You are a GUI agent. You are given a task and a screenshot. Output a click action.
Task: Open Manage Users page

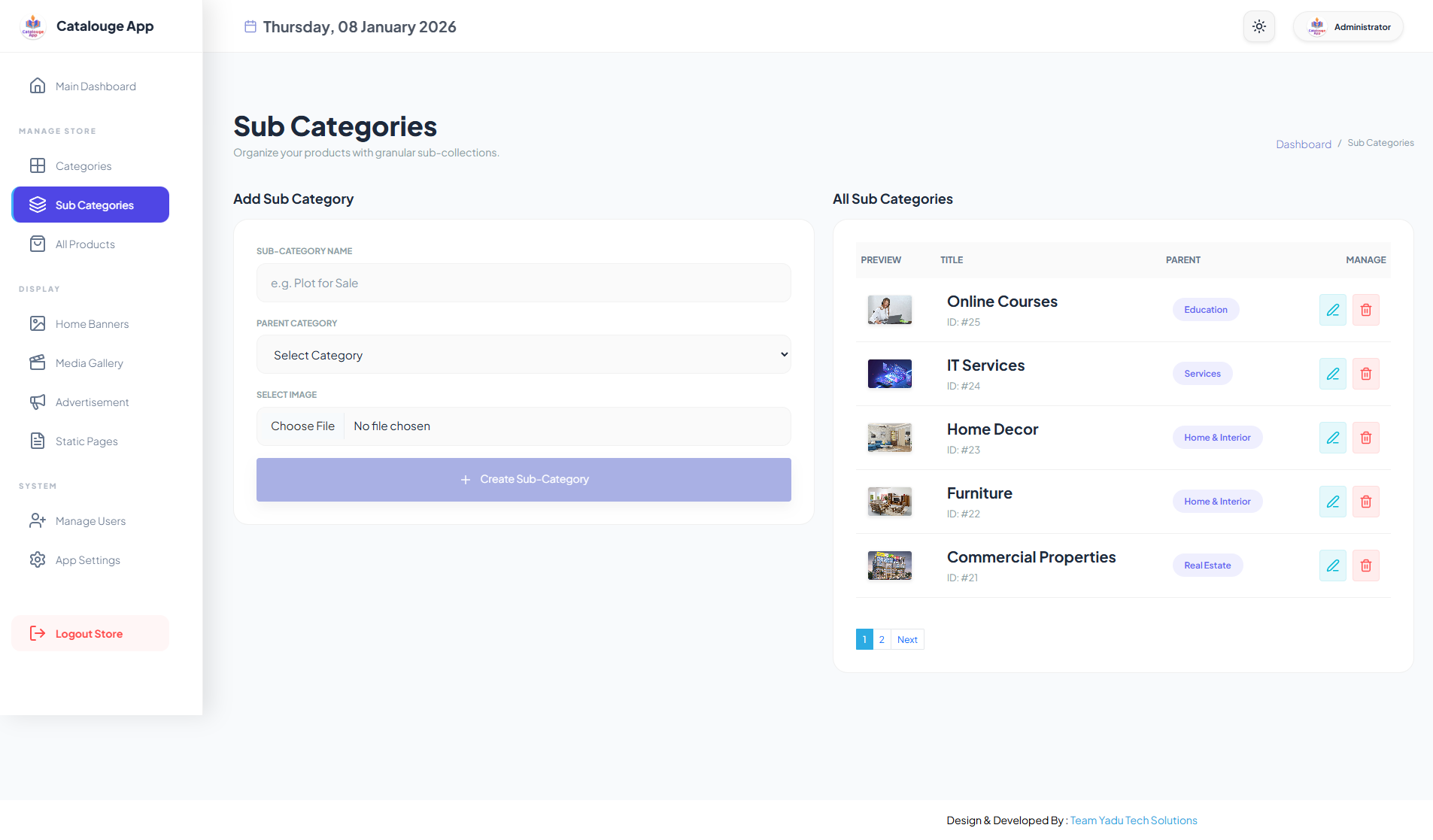(90, 521)
